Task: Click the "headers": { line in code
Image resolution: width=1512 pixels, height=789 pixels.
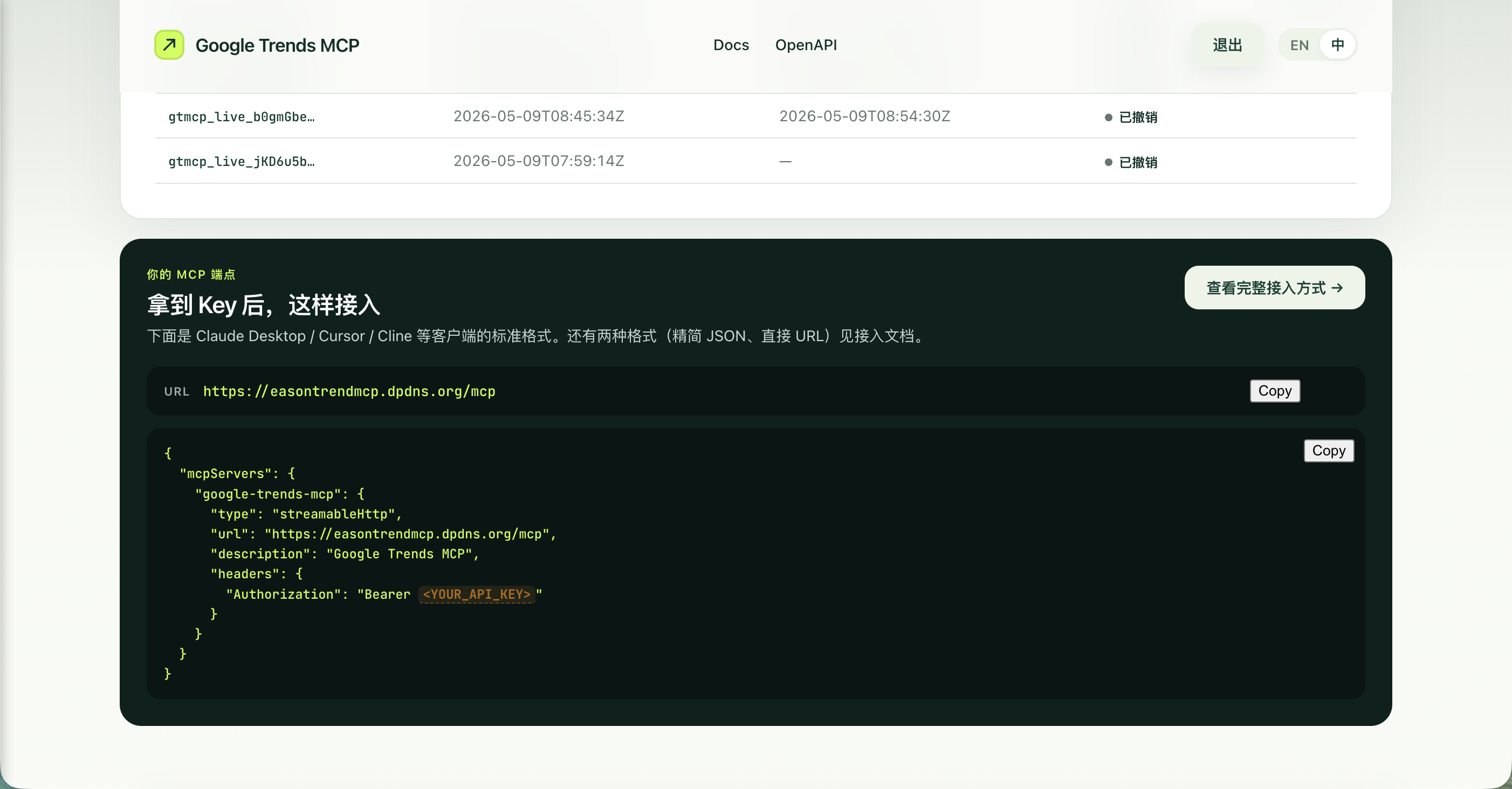Action: click(257, 574)
